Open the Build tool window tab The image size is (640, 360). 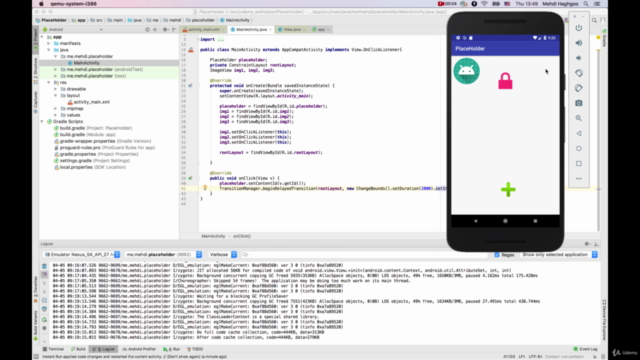click(78, 349)
